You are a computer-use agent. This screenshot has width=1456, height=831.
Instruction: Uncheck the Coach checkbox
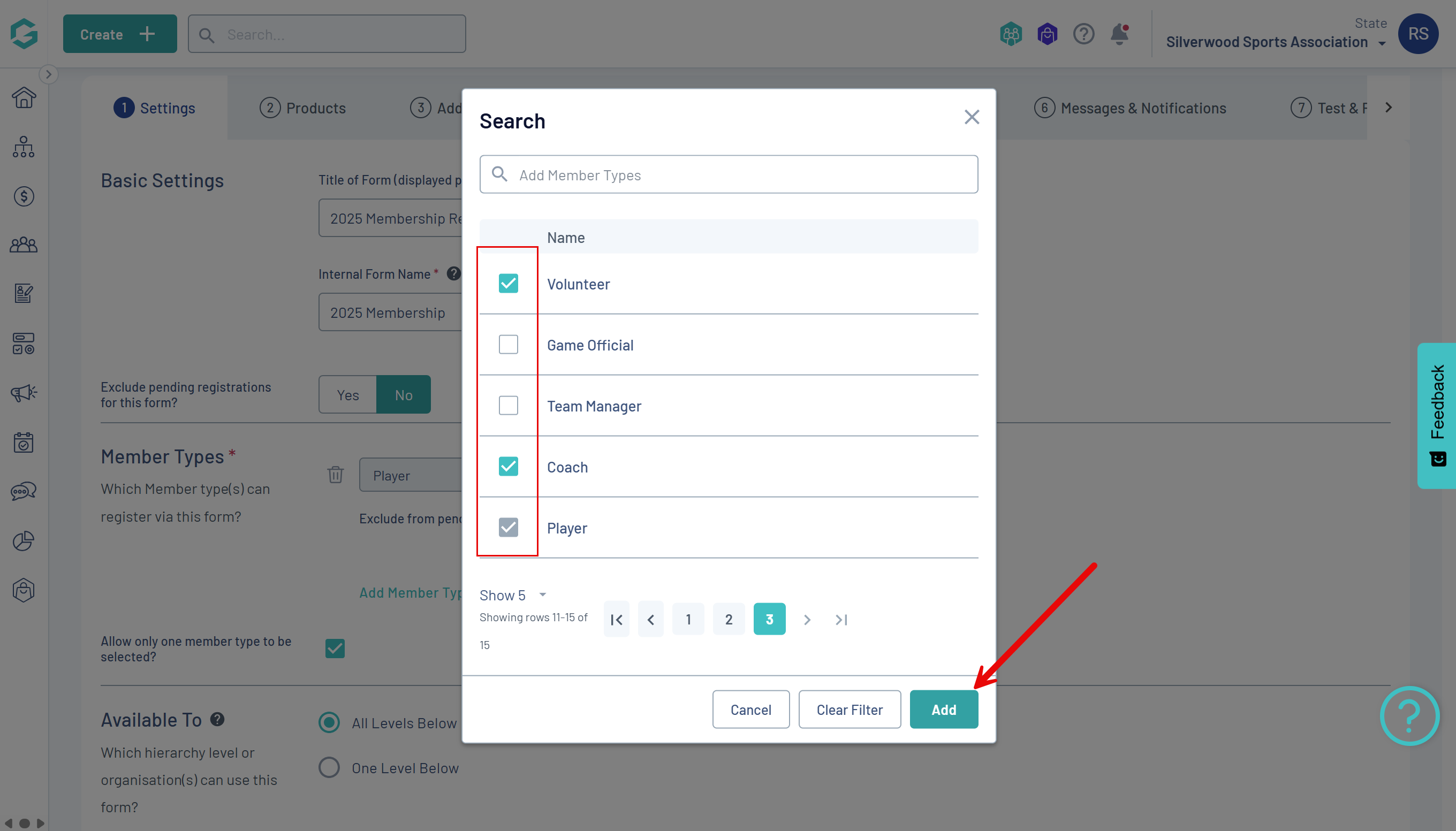click(x=507, y=466)
